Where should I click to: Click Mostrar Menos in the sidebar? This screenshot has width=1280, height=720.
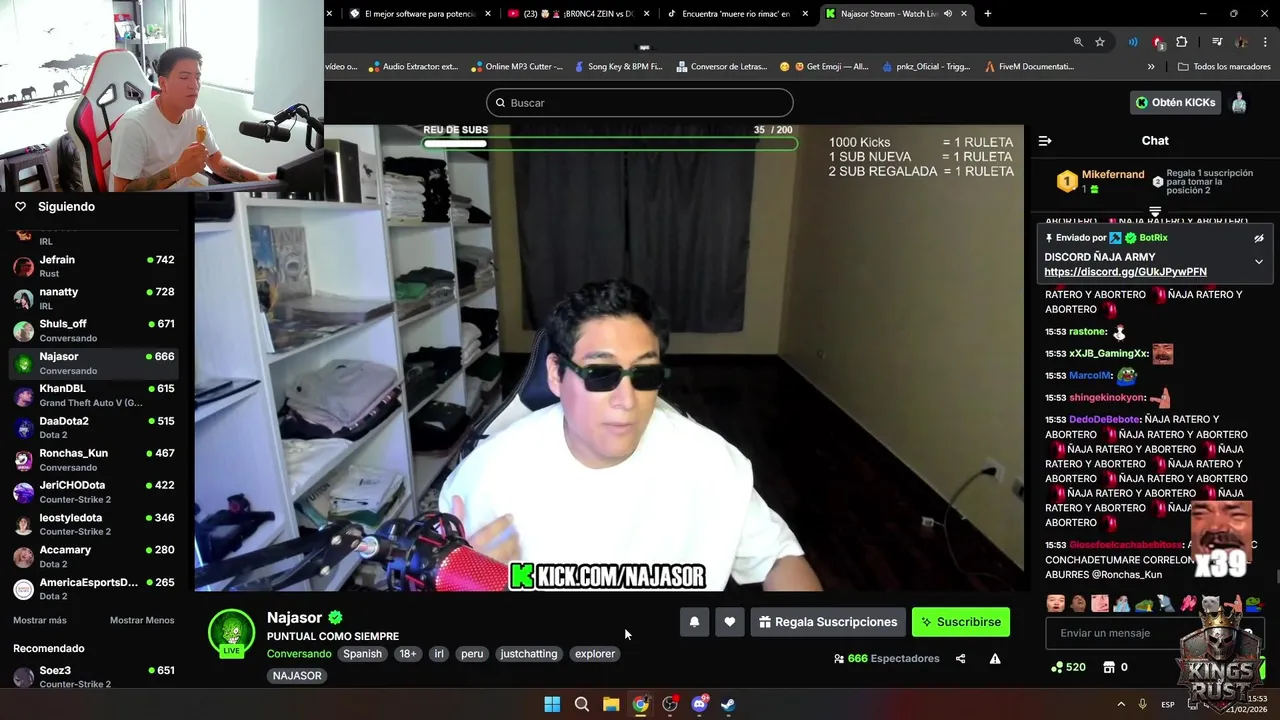(x=142, y=620)
